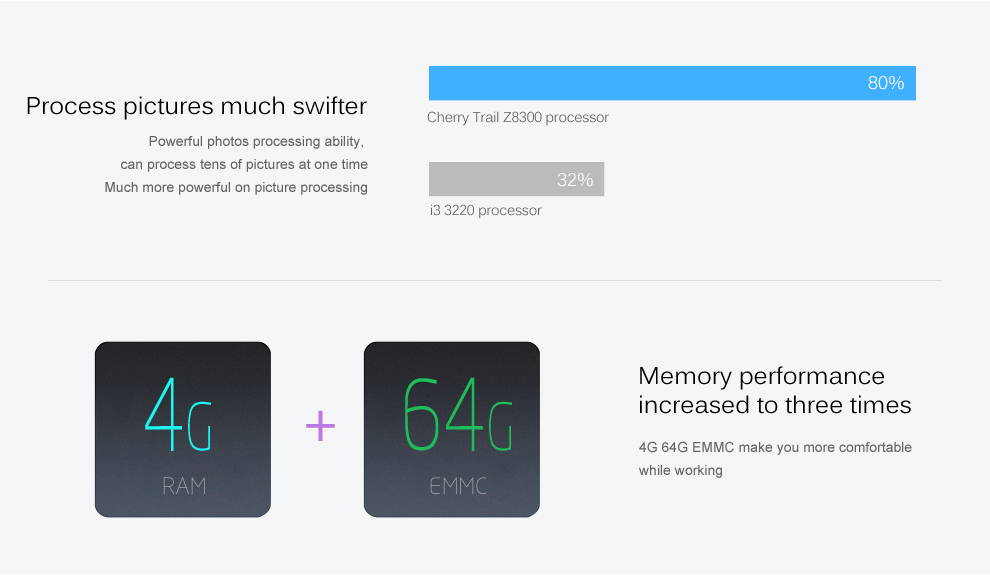Click the EMMC label on dark tile
Image resolution: width=990 pixels, height=575 pixels.
click(x=458, y=486)
